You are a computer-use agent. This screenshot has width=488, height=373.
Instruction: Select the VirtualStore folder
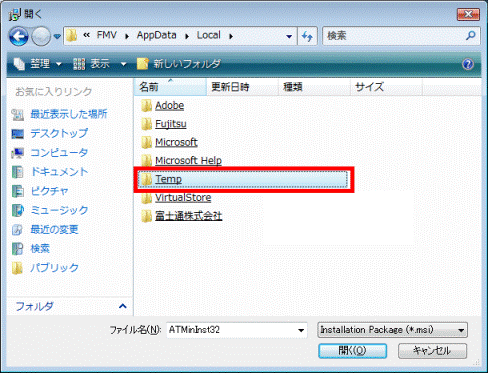[183, 198]
